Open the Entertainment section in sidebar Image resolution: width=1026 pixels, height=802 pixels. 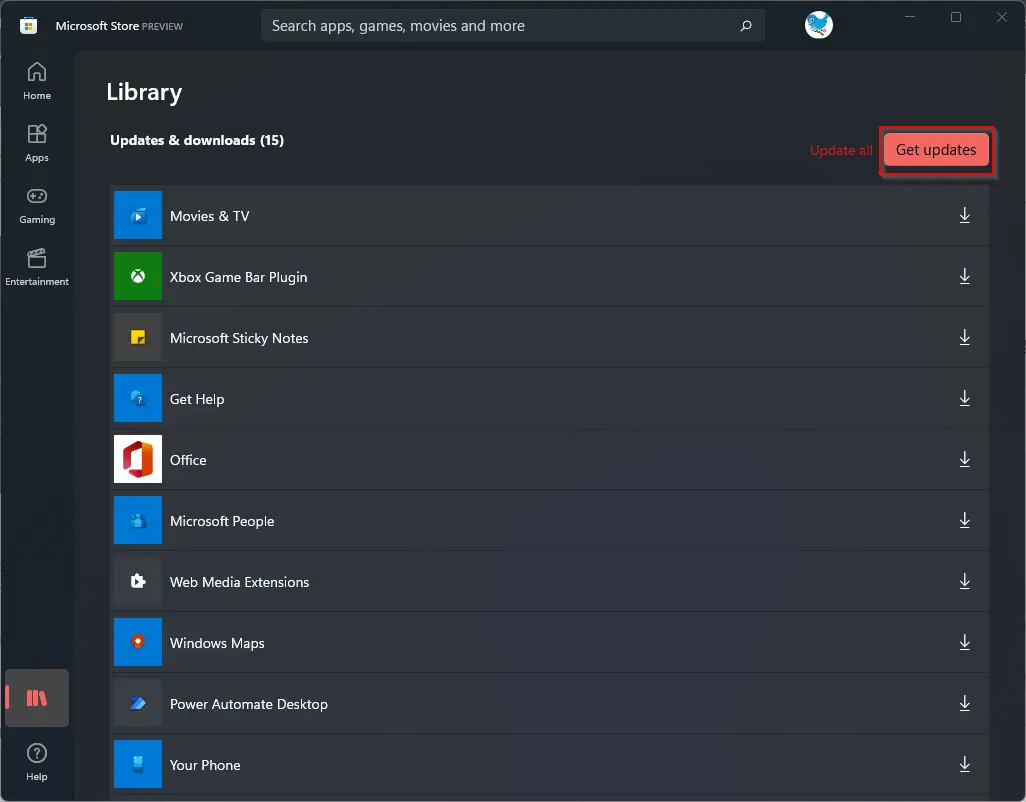click(37, 267)
